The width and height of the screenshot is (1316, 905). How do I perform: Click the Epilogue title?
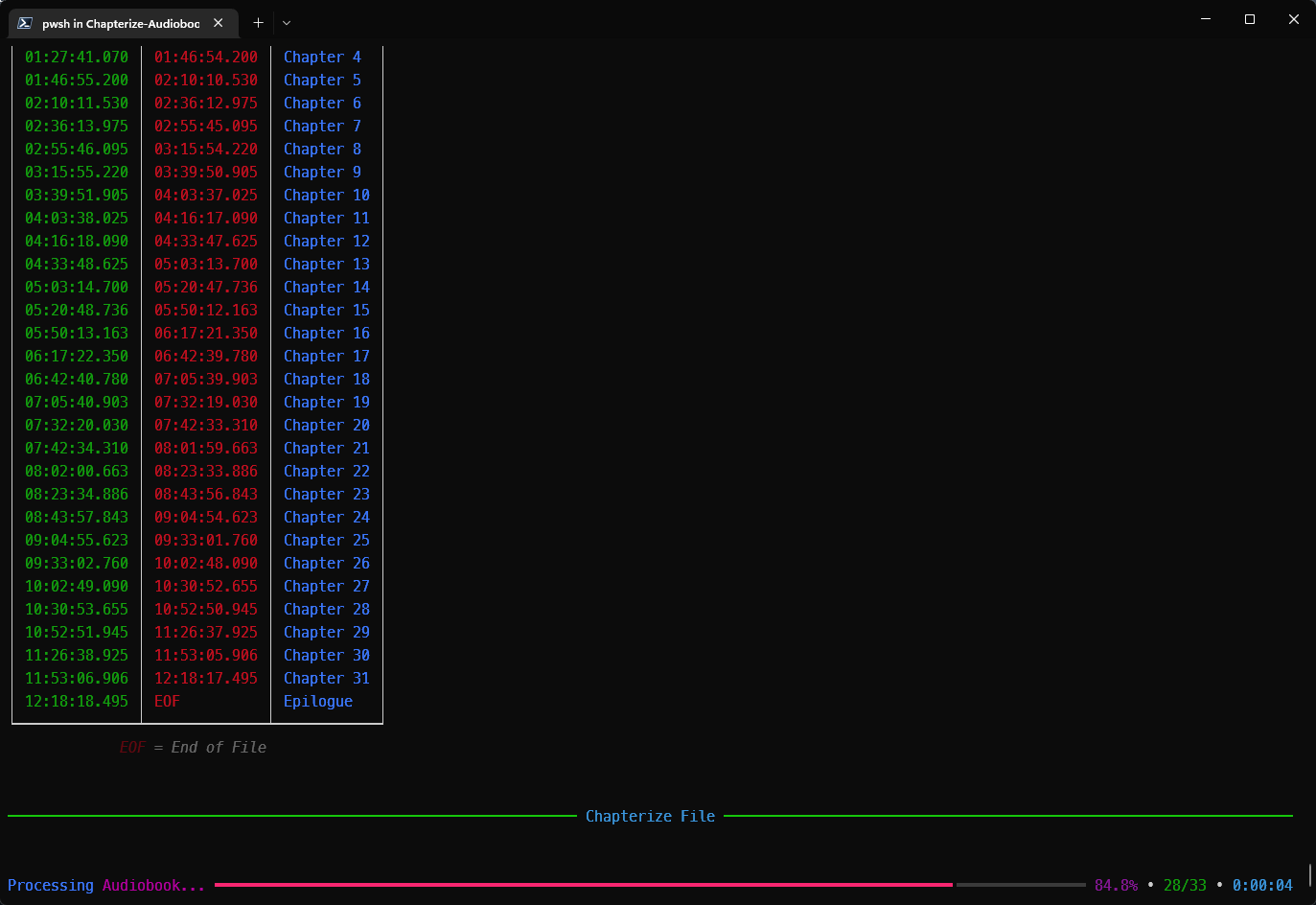click(318, 702)
